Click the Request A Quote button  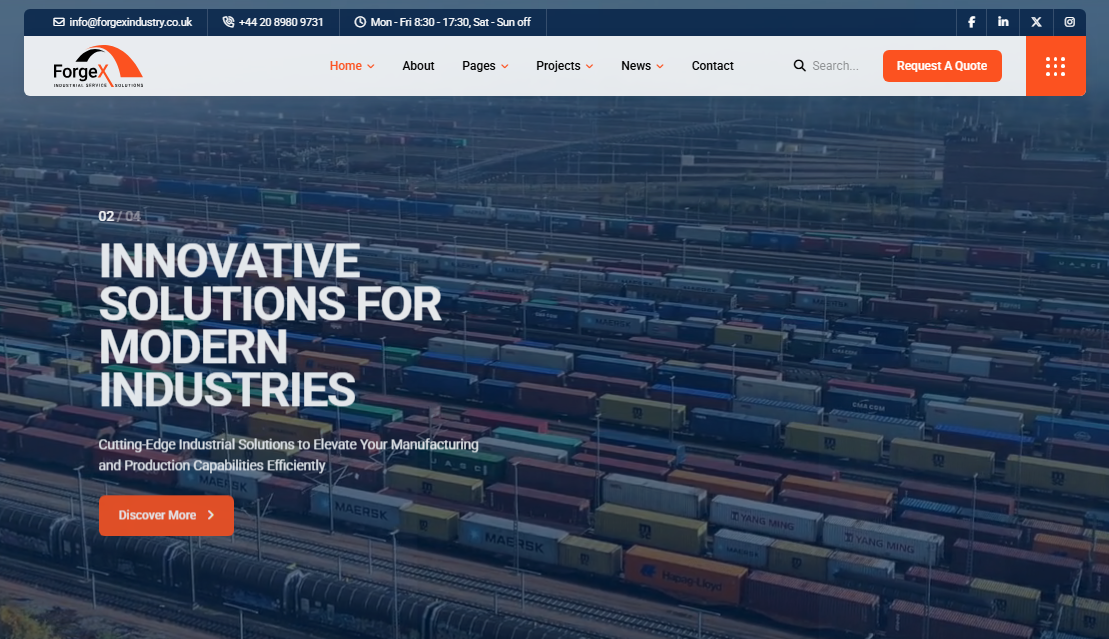coord(941,66)
